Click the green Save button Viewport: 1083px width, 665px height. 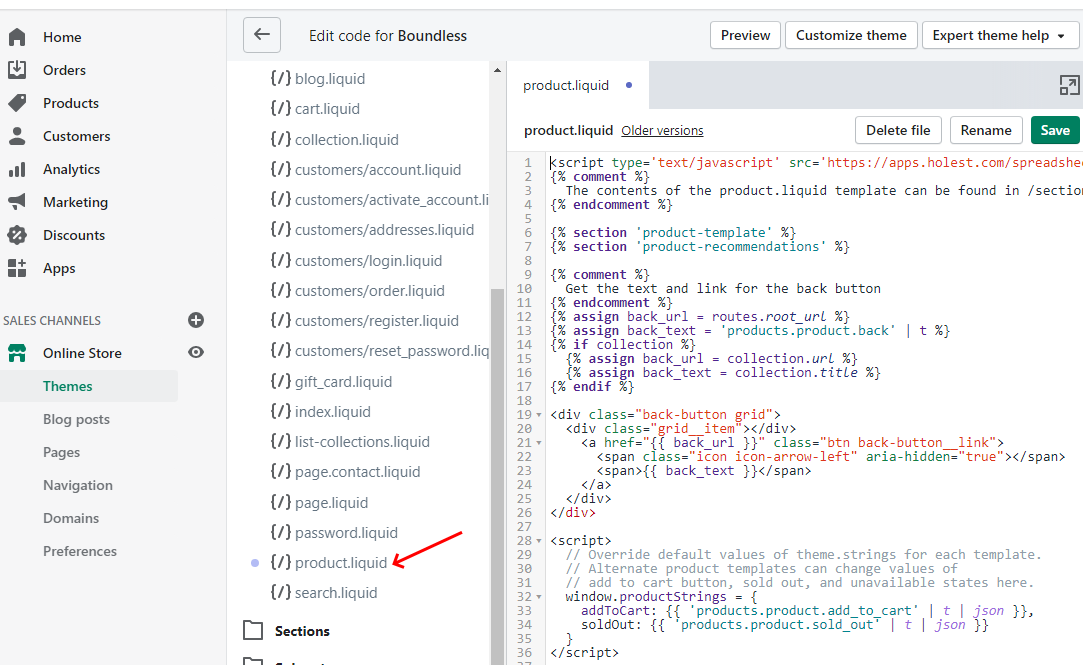(x=1055, y=130)
